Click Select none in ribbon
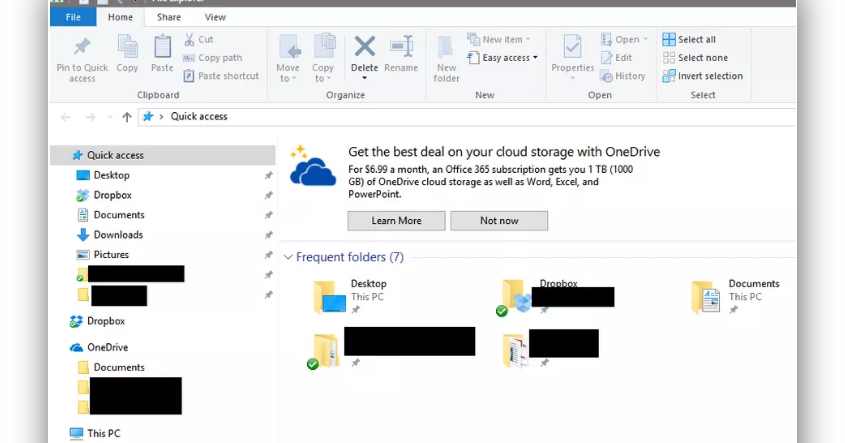The width and height of the screenshot is (845, 443). point(695,58)
